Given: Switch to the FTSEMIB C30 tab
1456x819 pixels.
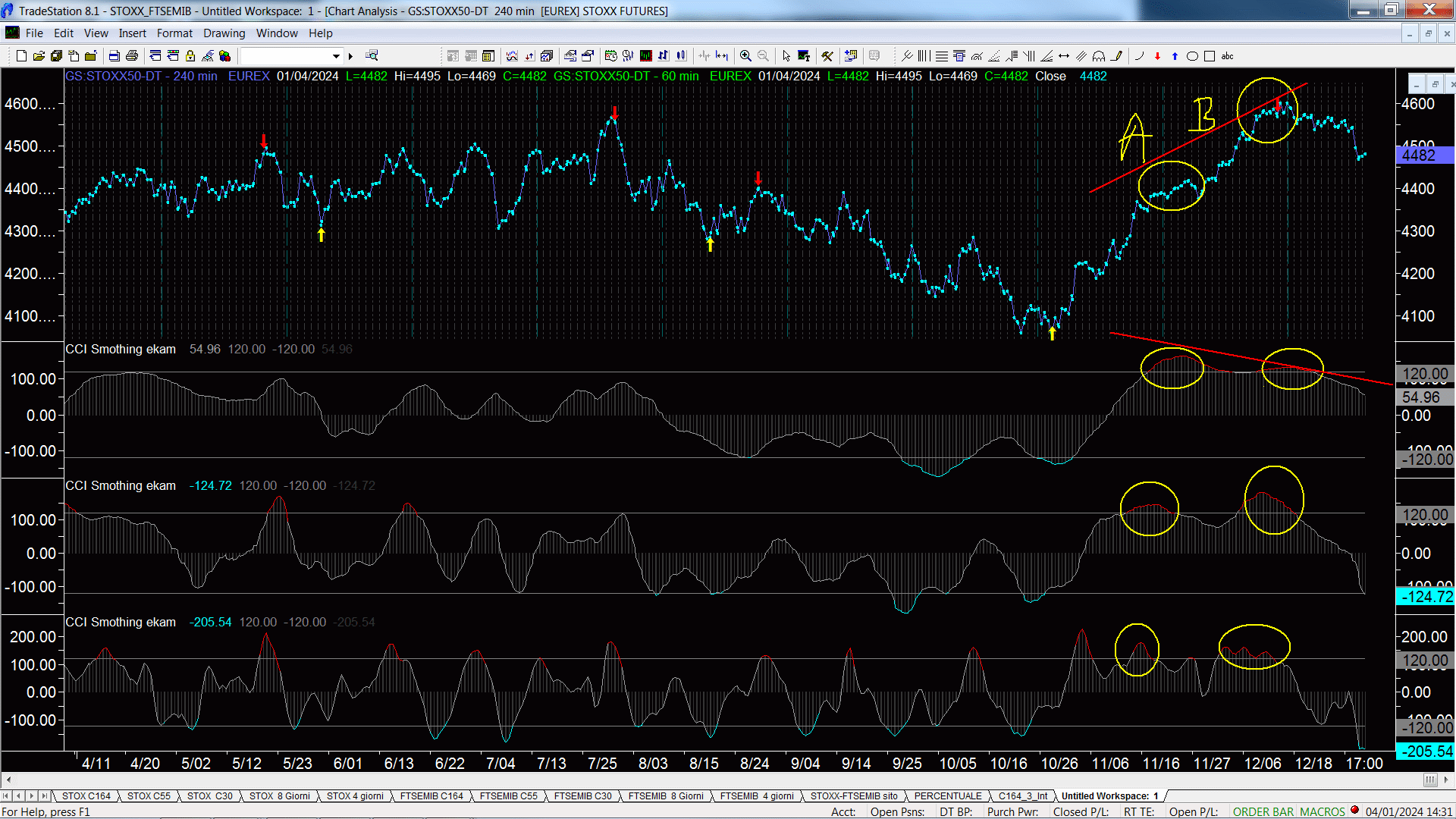Looking at the screenshot, I should (x=582, y=795).
